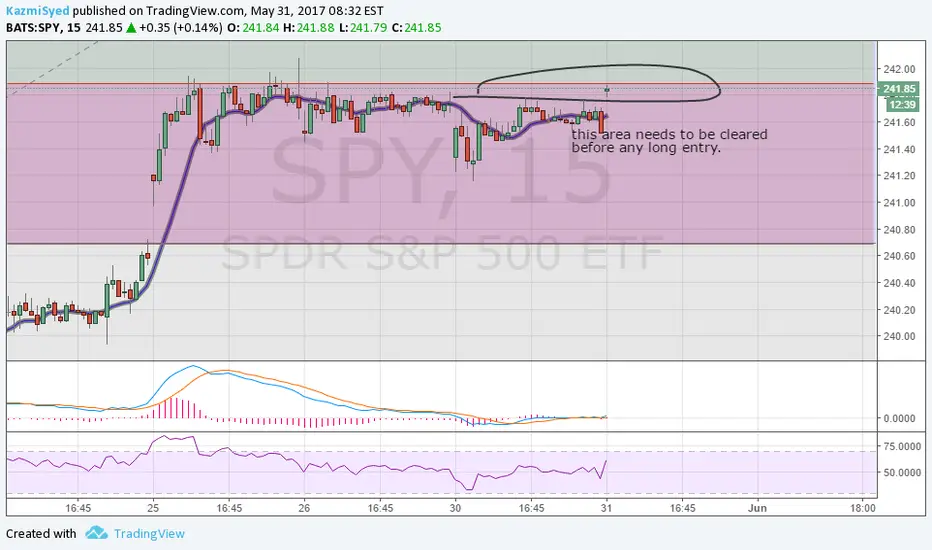Click the RSI axis value 75.0000

(x=902, y=446)
